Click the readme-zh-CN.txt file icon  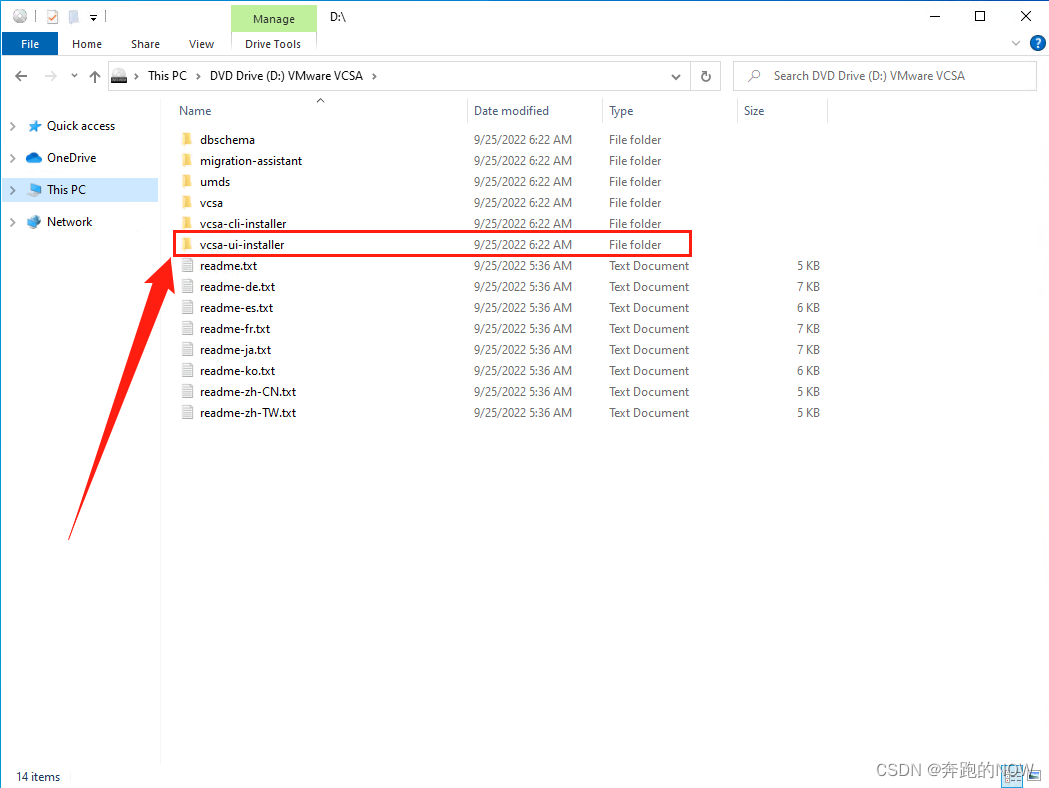(187, 391)
